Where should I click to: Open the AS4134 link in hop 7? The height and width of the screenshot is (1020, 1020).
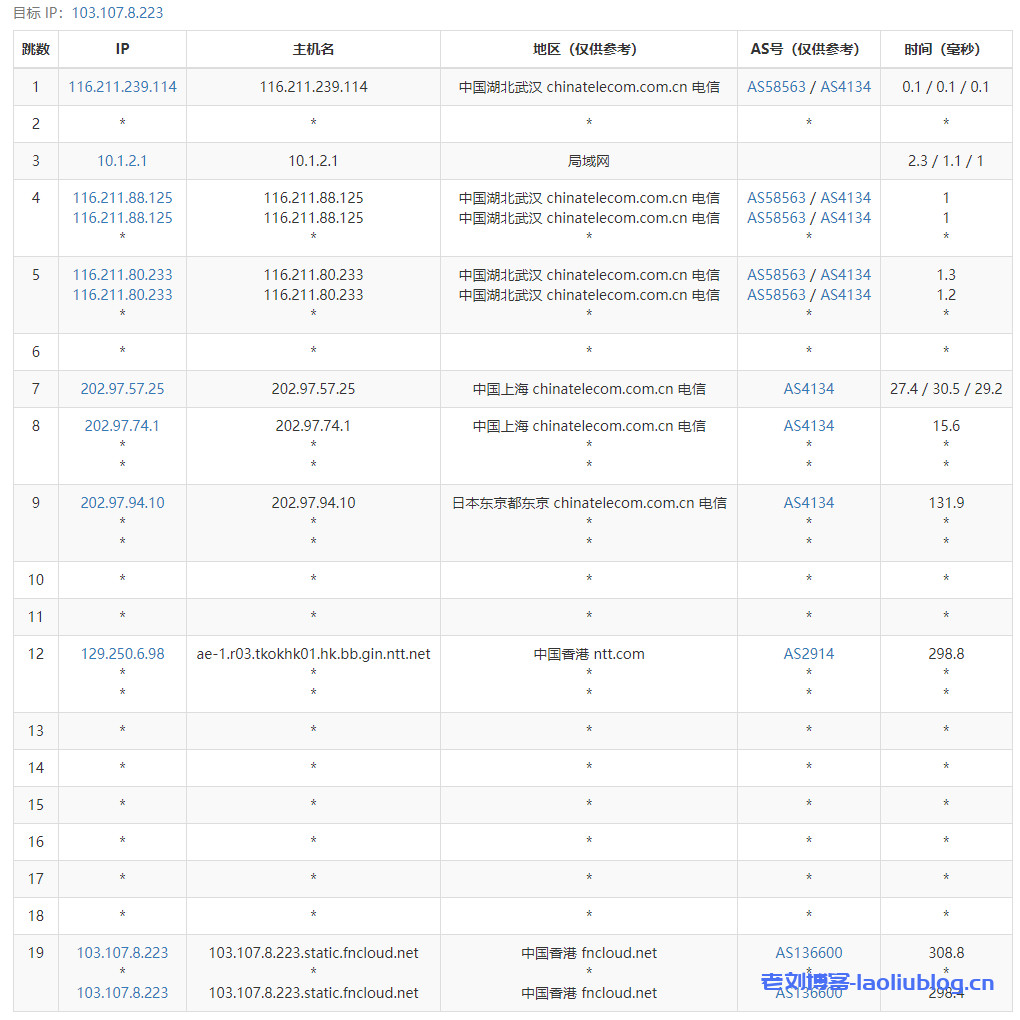tap(808, 389)
